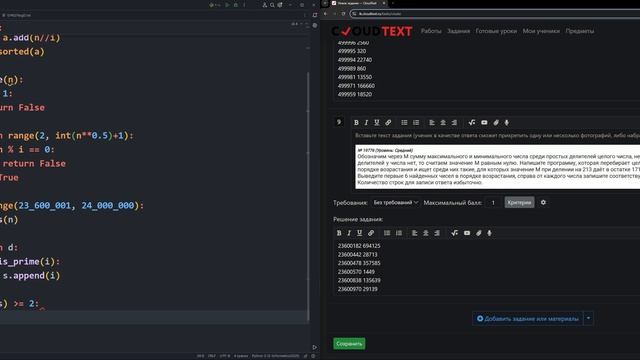
Task: Toggle italic in the solution editor toolbar
Action: (x=349, y=233)
